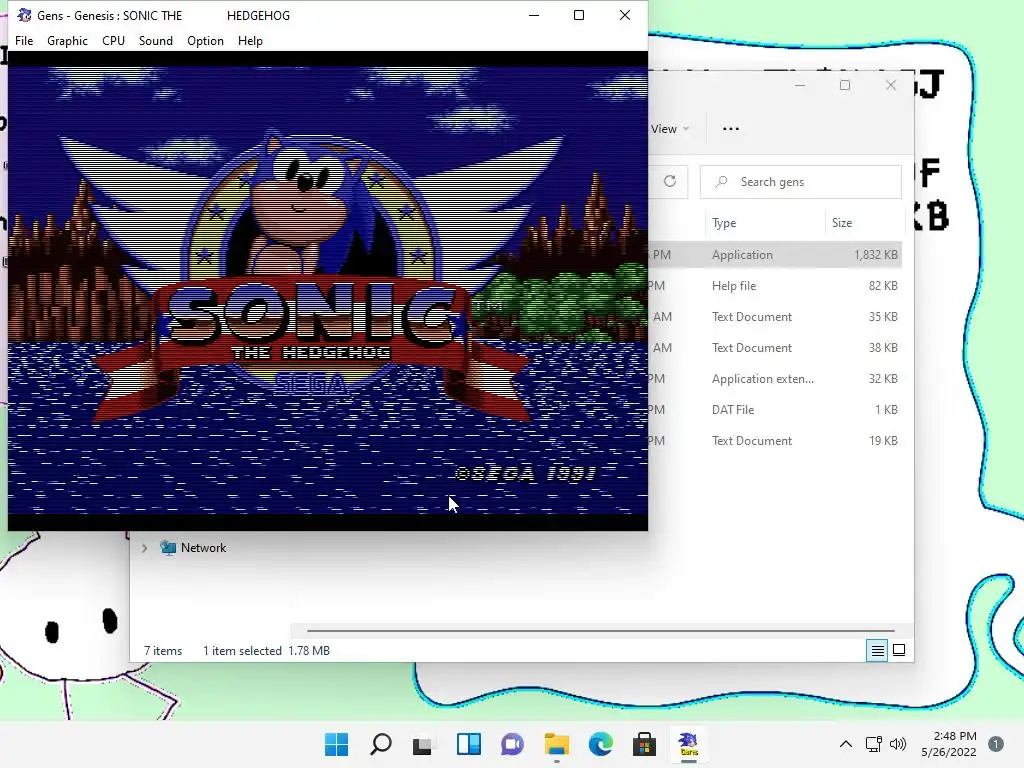Click the Sonic game screen in Gens
1024x768 pixels.
point(328,291)
